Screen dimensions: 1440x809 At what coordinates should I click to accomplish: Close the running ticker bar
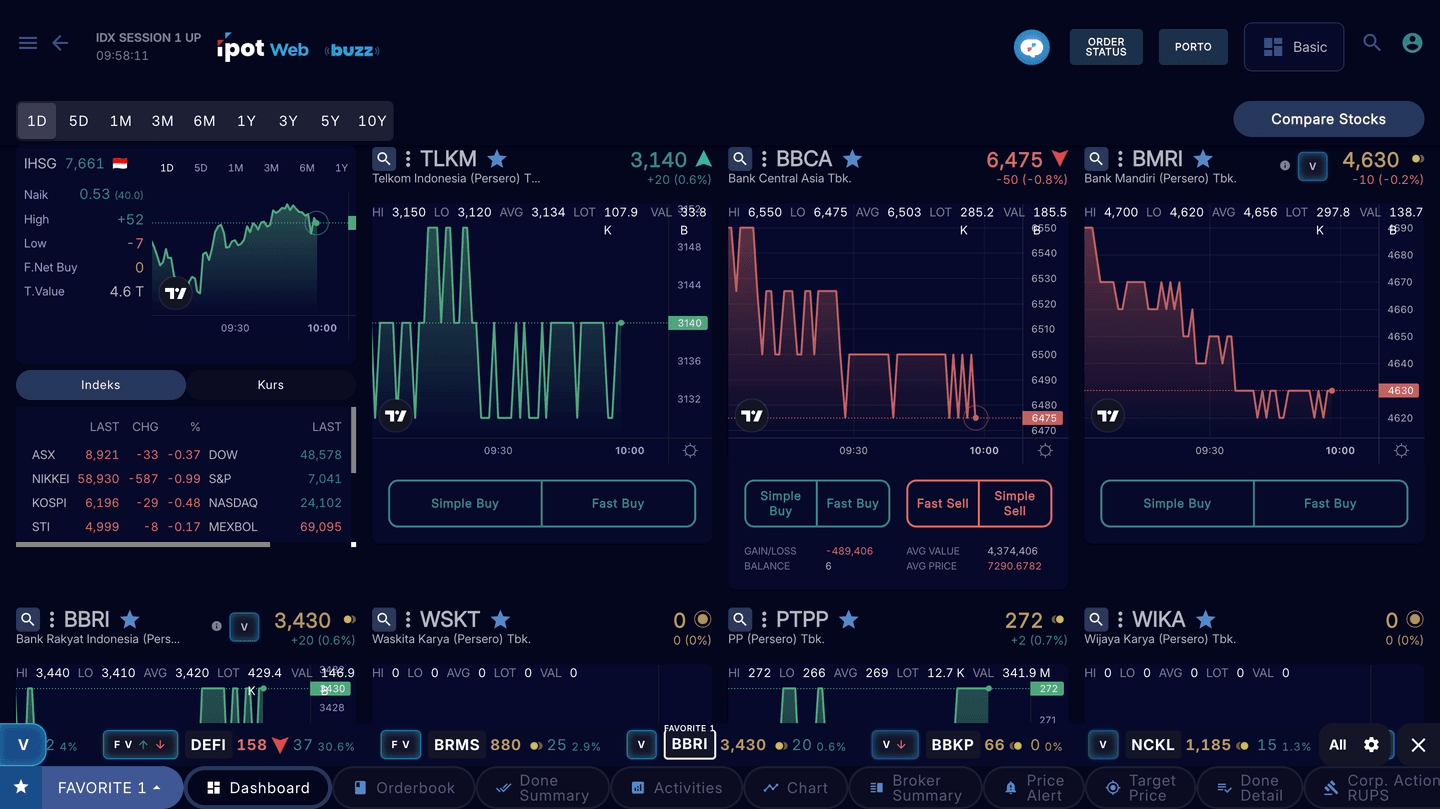pos(1418,745)
